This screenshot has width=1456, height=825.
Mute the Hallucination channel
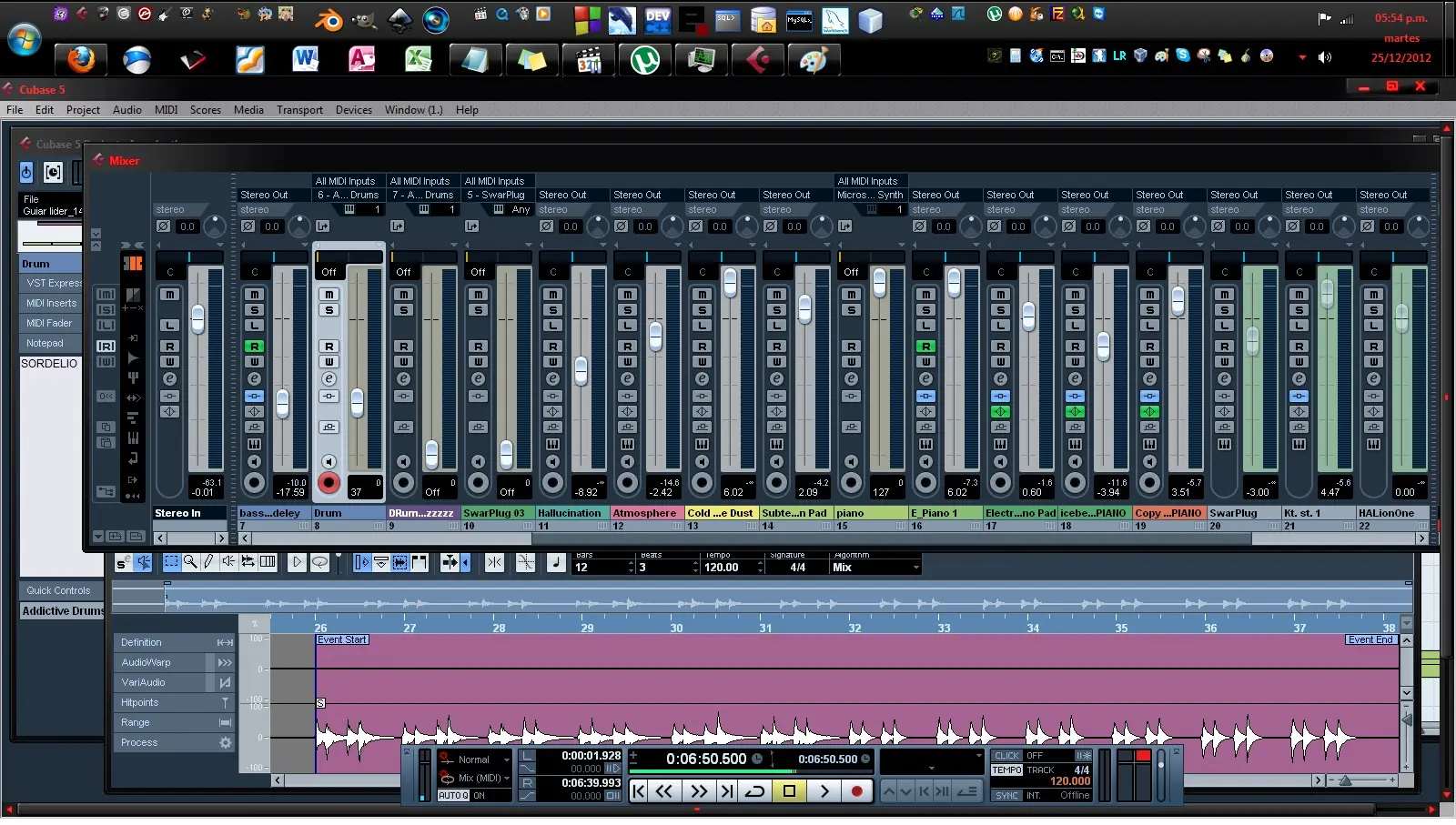(x=552, y=295)
